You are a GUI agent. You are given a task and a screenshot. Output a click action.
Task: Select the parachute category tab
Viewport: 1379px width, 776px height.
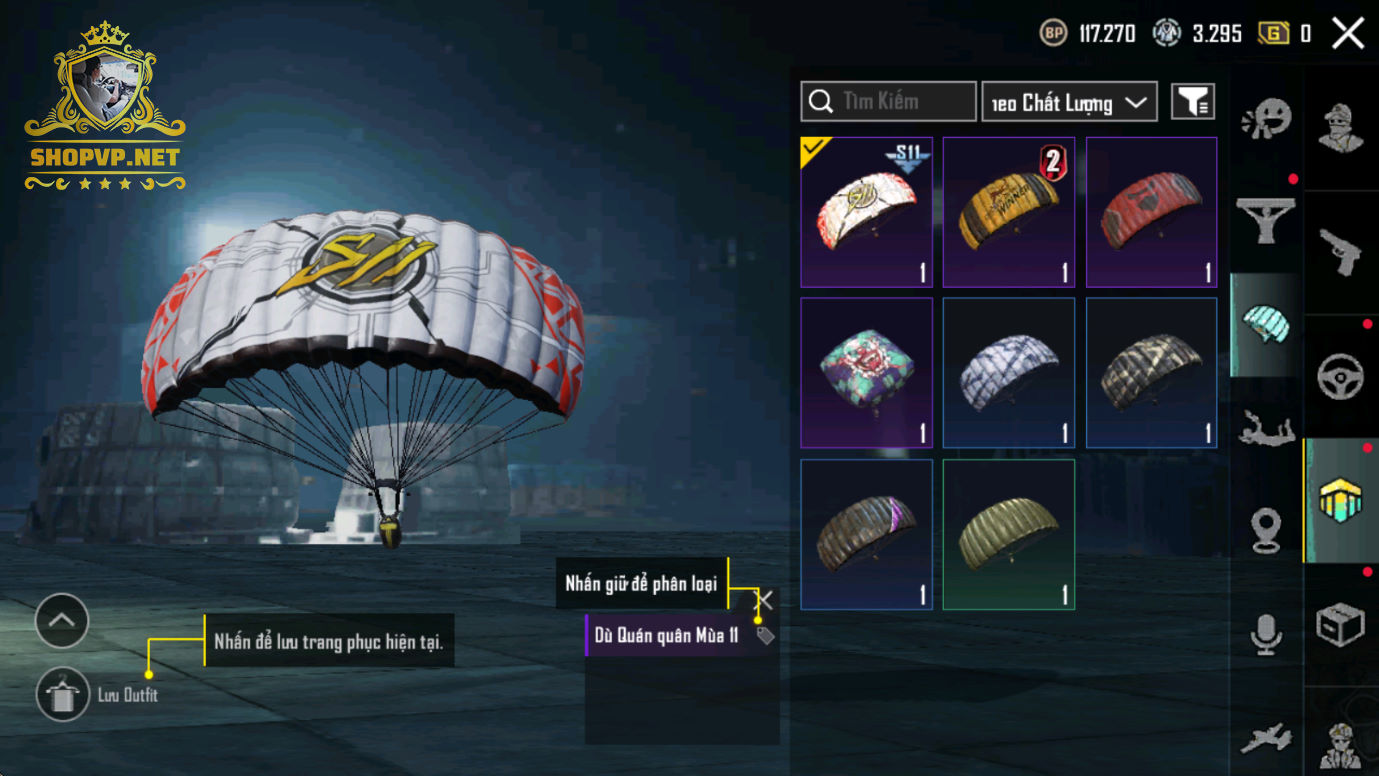(1266, 326)
